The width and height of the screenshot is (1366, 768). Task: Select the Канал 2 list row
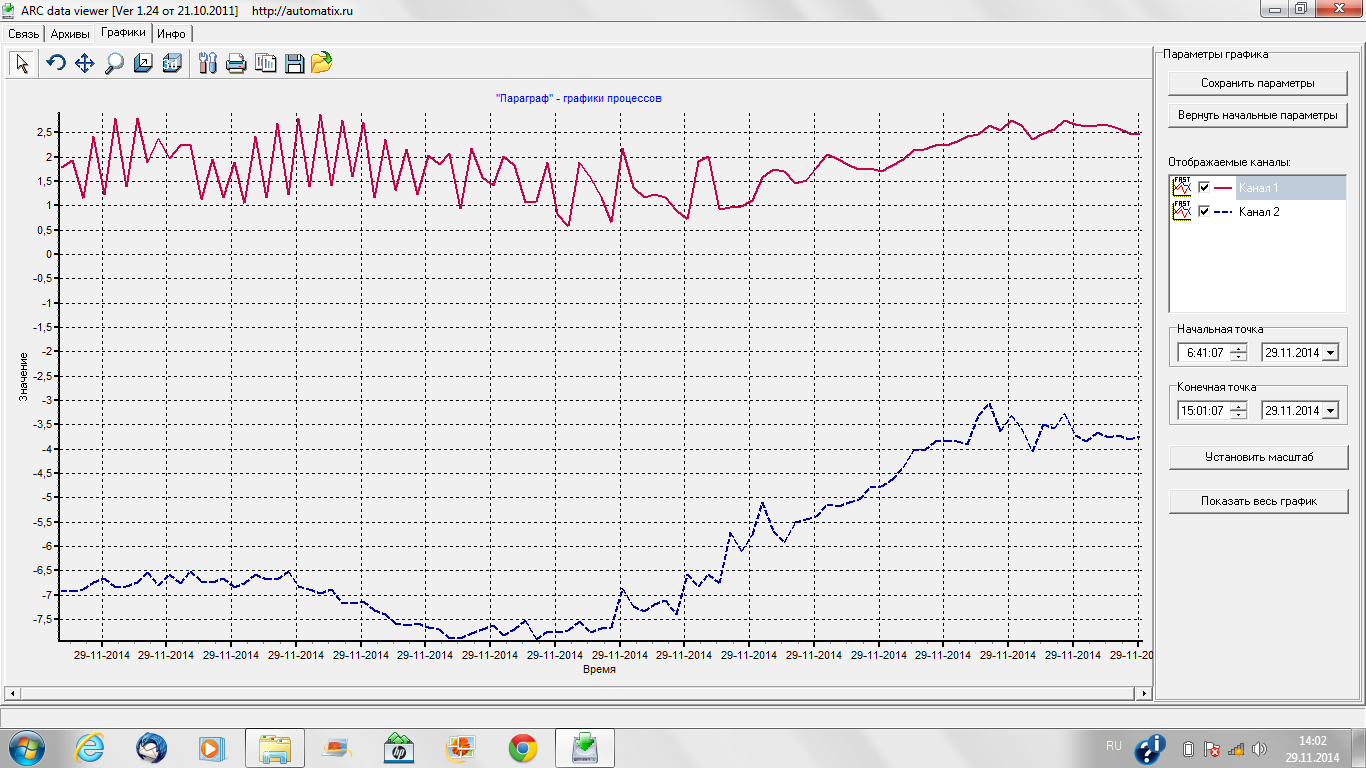point(1258,211)
